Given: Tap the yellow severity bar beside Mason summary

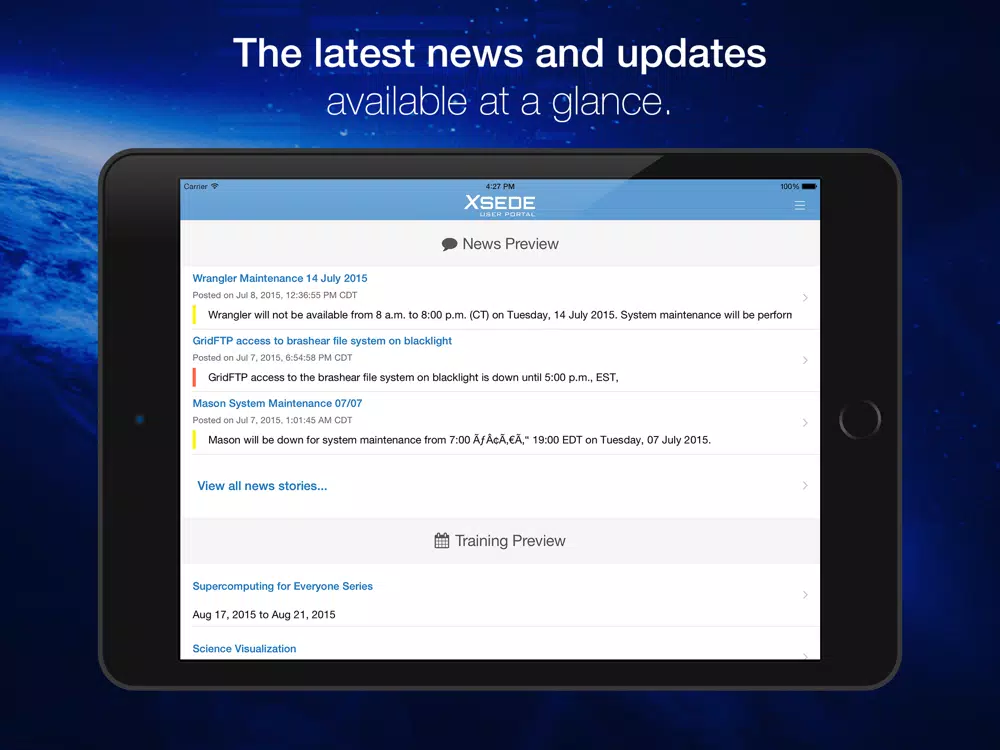Looking at the screenshot, I should tap(194, 439).
